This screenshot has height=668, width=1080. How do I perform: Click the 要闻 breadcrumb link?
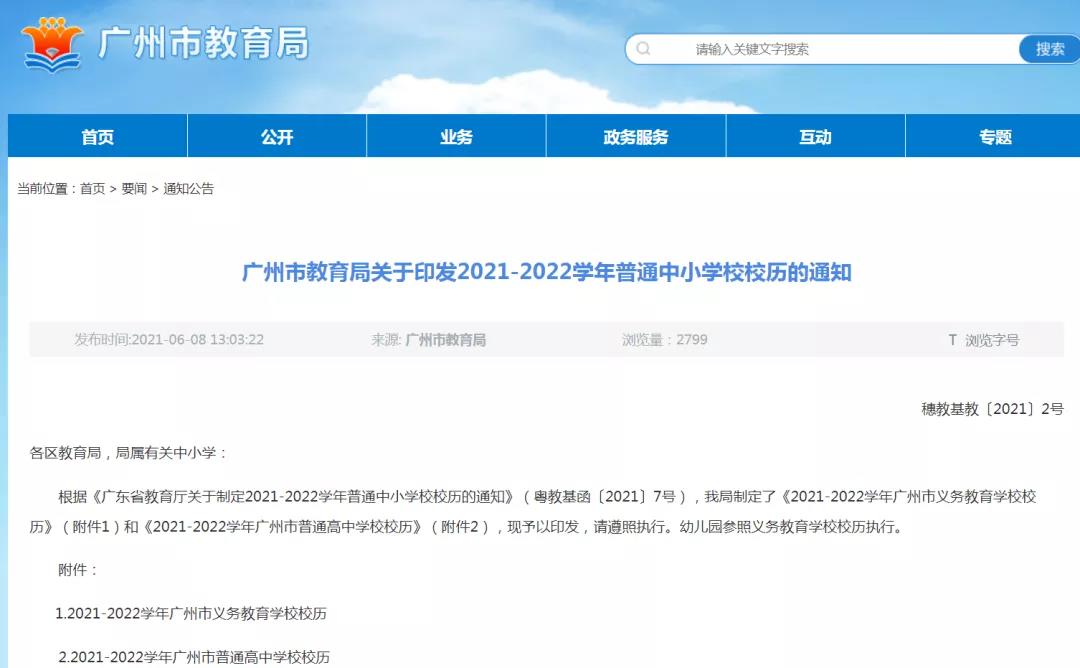click(x=134, y=189)
